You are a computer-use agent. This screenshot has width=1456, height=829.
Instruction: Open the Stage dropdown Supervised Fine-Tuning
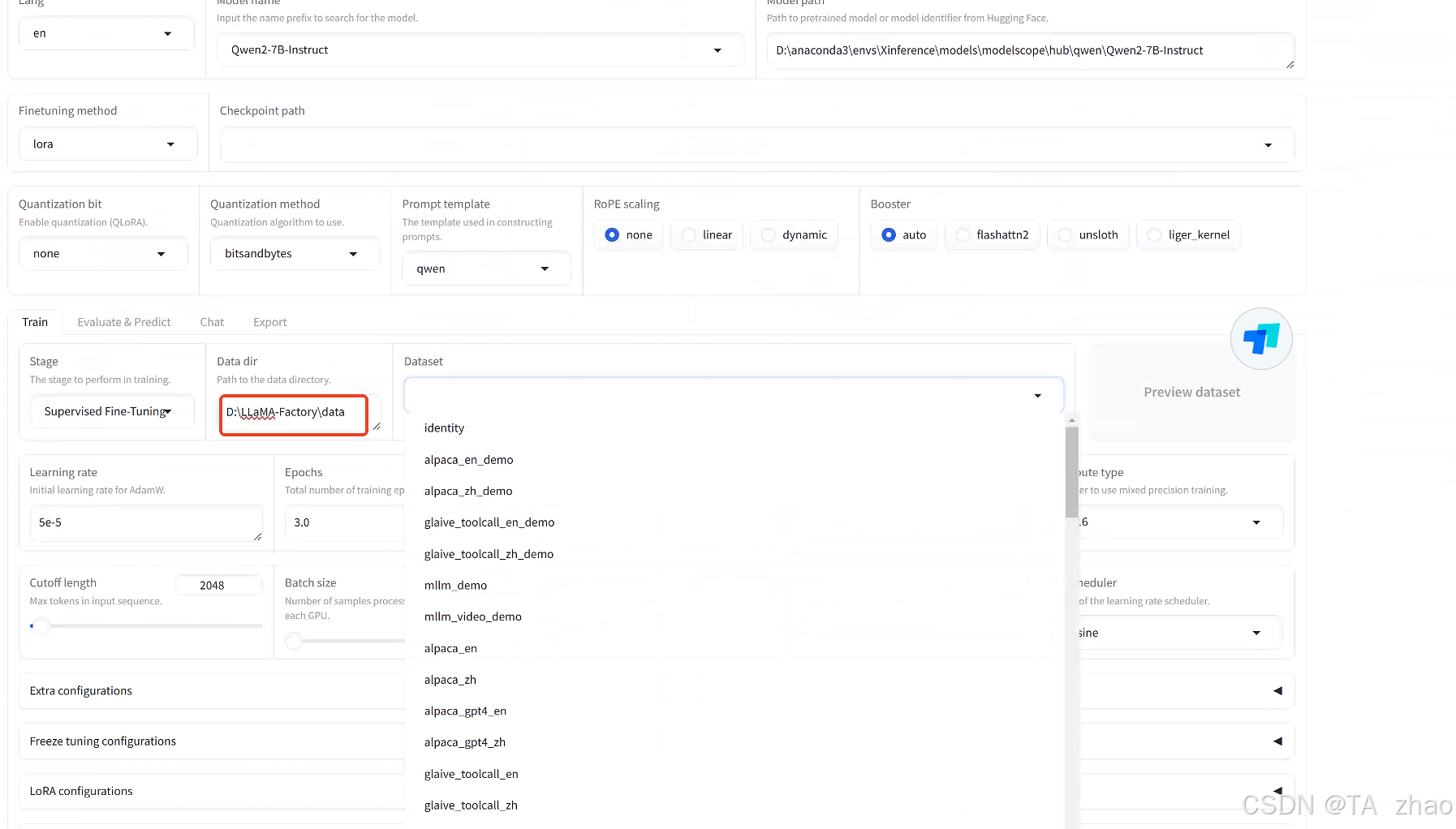coord(112,411)
